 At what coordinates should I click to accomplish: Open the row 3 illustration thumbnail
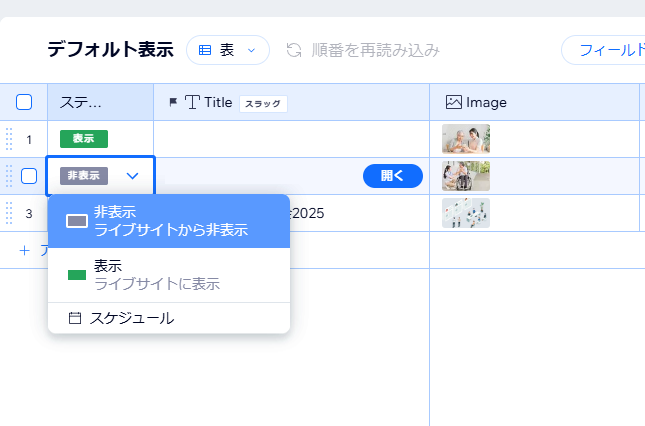pyautogui.click(x=466, y=213)
